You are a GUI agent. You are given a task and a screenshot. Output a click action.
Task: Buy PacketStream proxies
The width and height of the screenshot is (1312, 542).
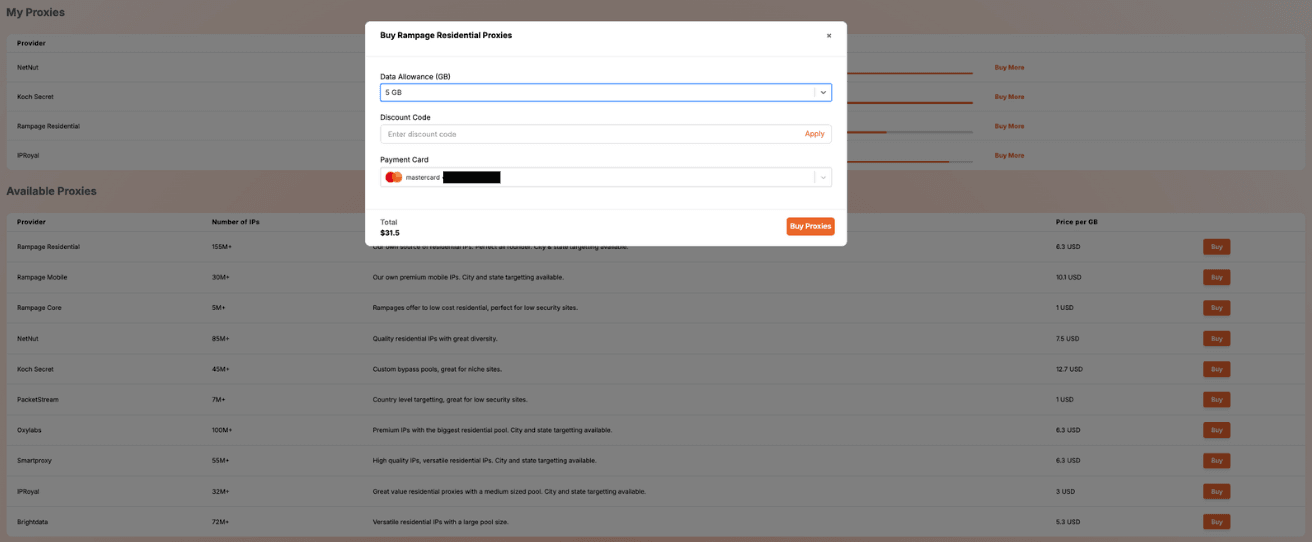(x=1216, y=399)
